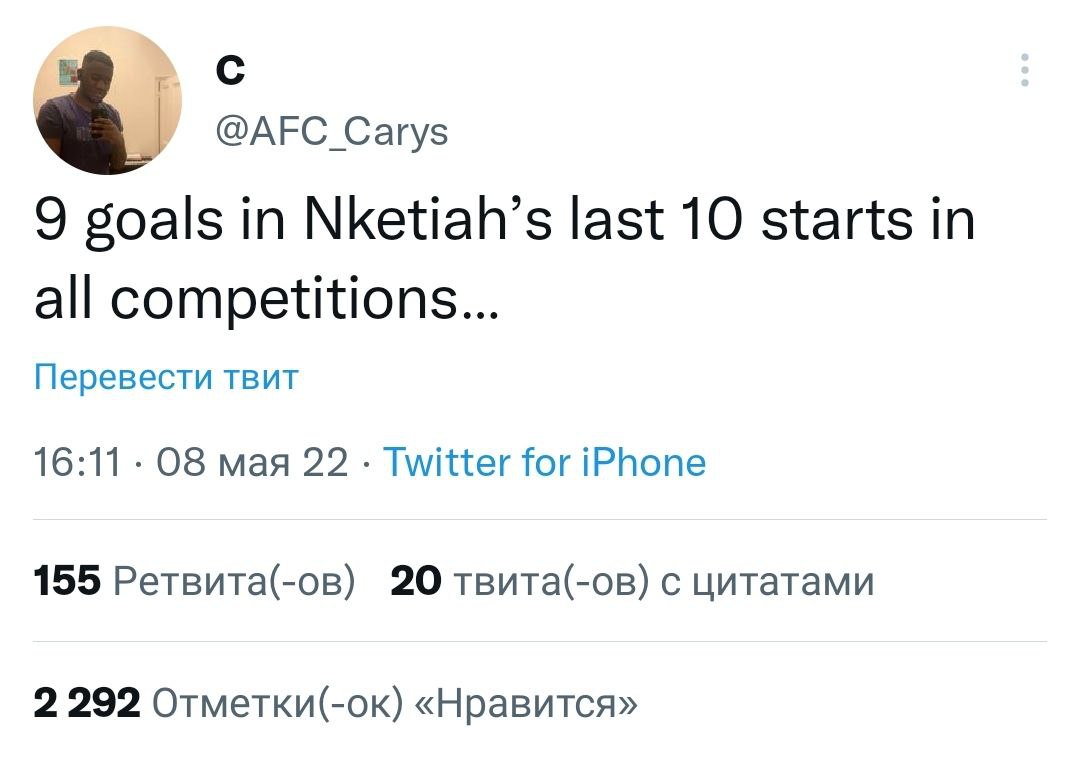
Task: Open the display name "C" profile
Action: click(228, 70)
